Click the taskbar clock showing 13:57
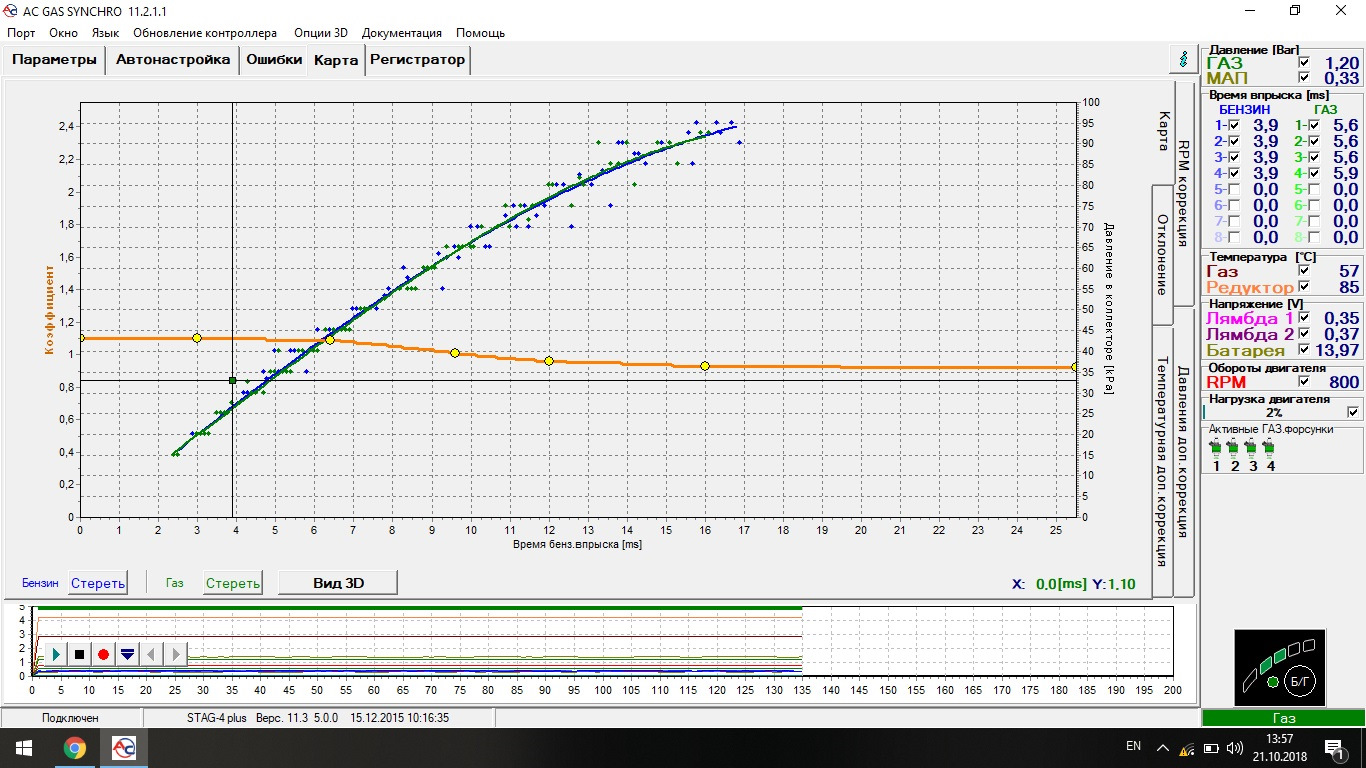The width and height of the screenshot is (1366, 768). (1279, 747)
